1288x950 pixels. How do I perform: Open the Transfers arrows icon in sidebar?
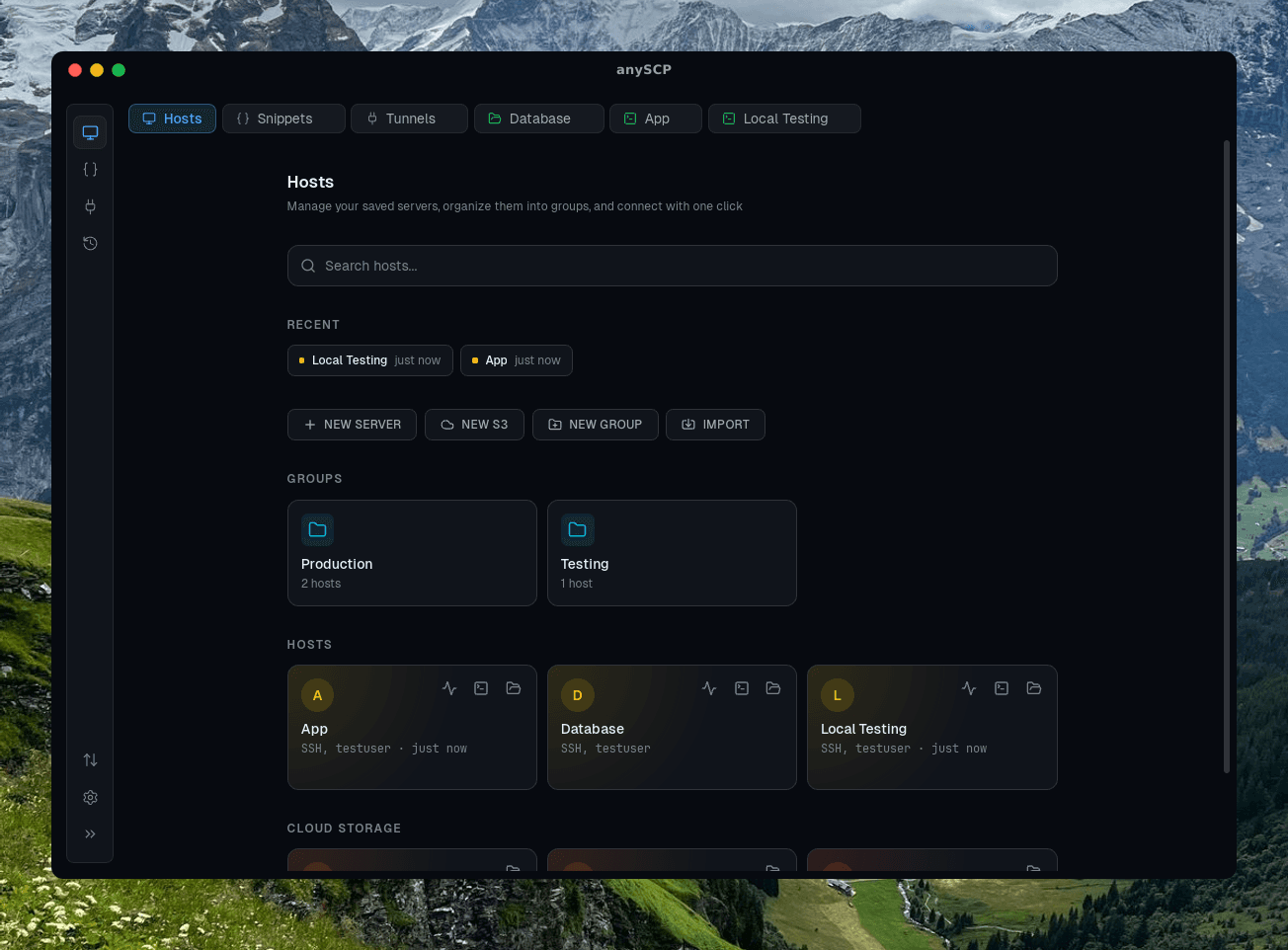[90, 760]
